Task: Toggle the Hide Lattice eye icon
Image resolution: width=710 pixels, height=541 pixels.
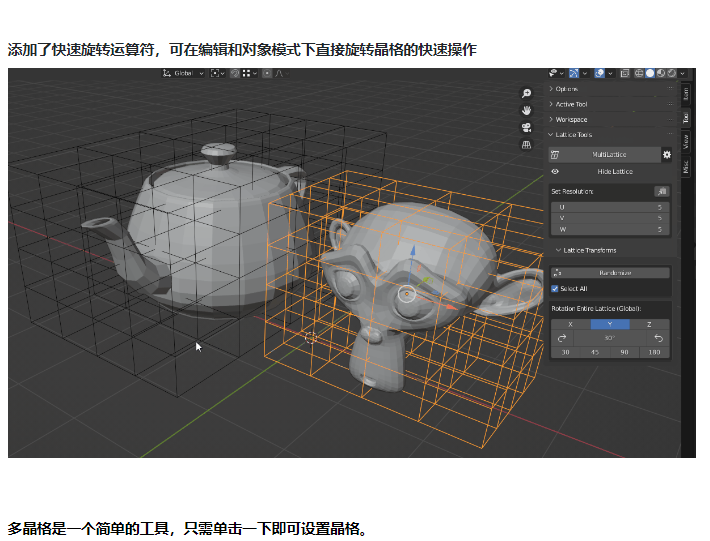Action: coord(555,172)
